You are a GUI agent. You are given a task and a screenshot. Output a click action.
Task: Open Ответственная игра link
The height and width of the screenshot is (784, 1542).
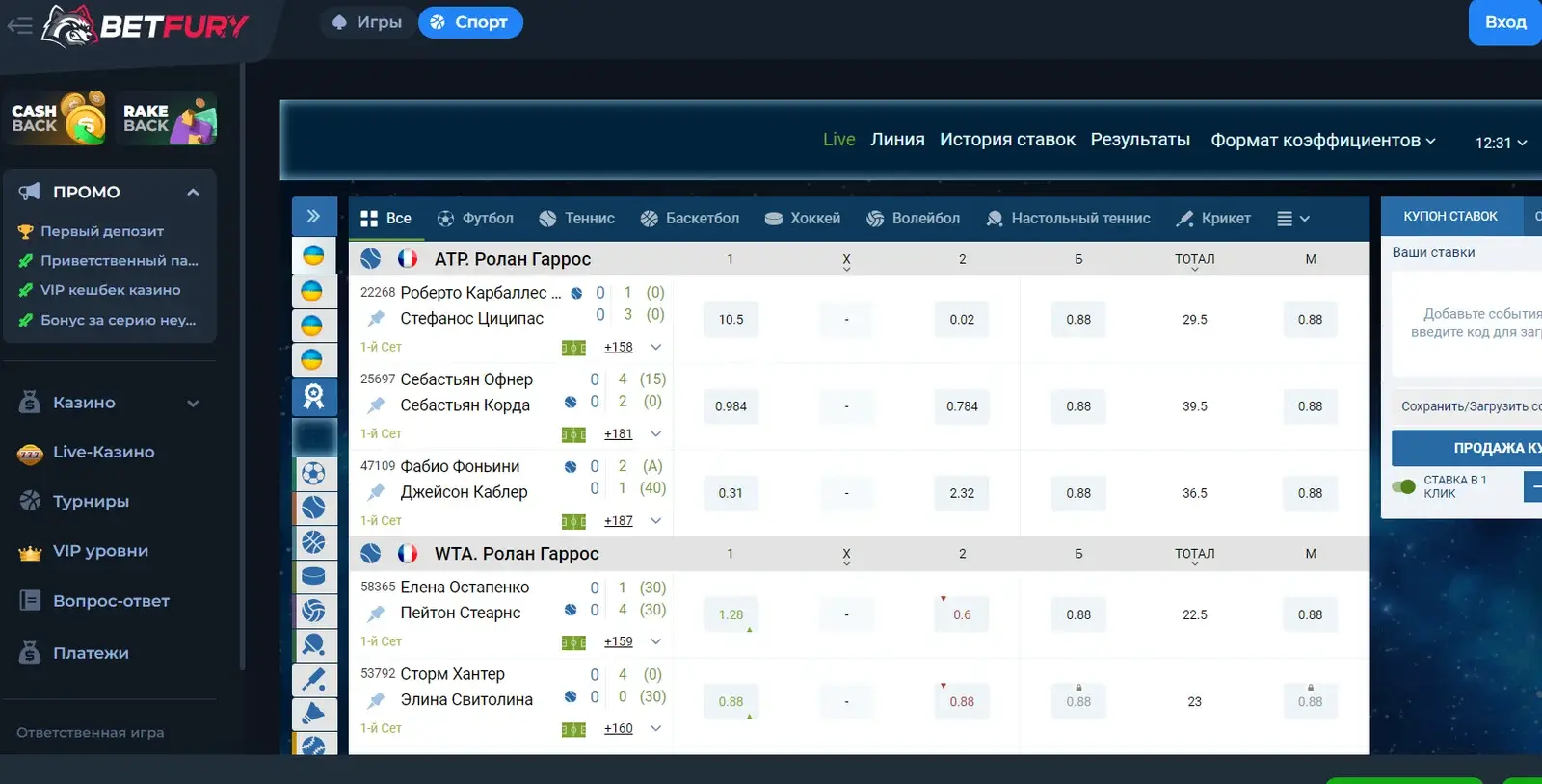(91, 732)
